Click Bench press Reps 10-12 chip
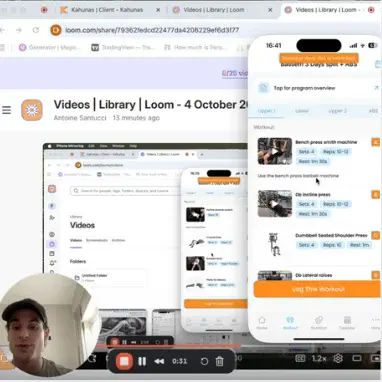382x382 pixels. pos(335,152)
